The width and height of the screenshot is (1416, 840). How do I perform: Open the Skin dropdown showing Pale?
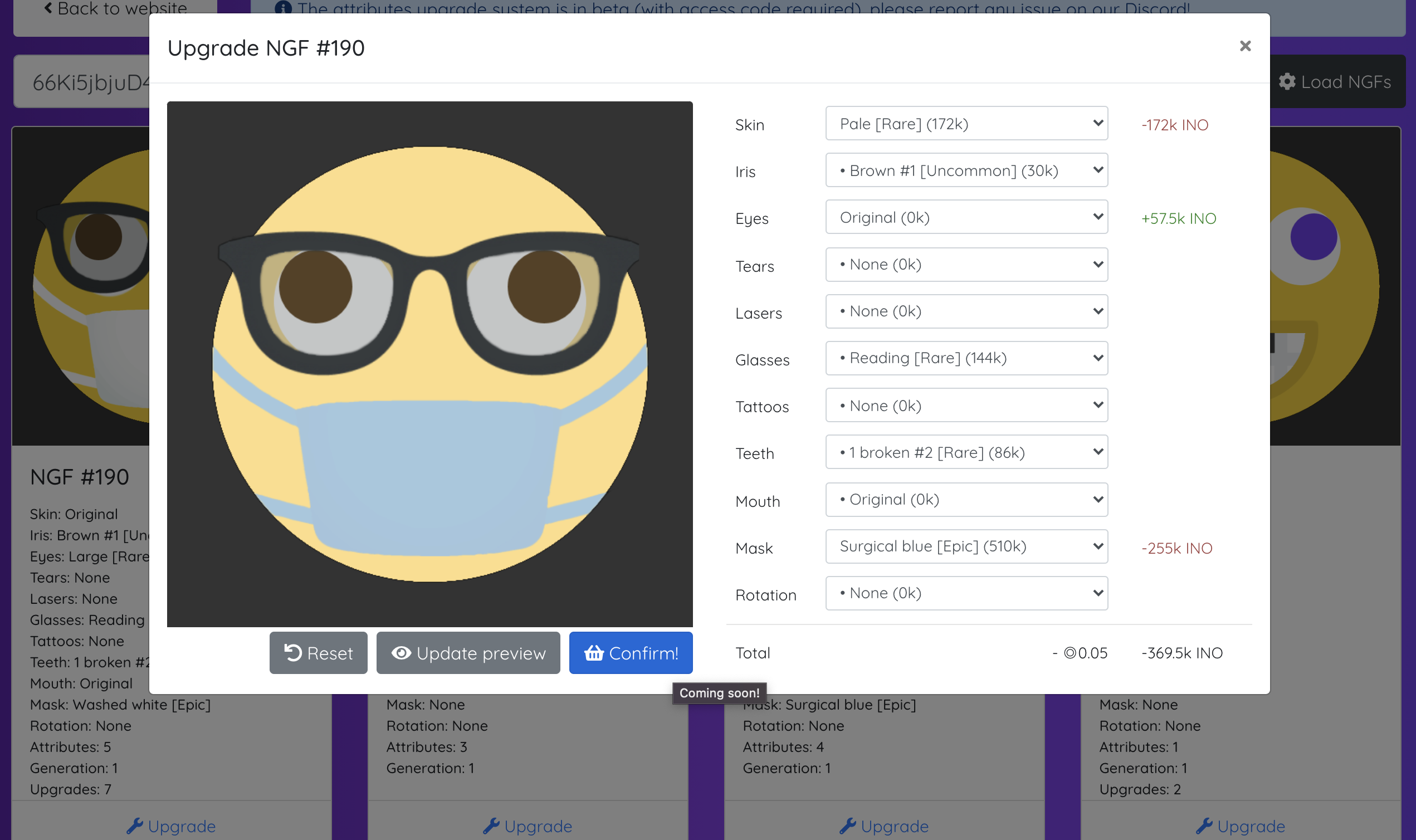point(966,124)
